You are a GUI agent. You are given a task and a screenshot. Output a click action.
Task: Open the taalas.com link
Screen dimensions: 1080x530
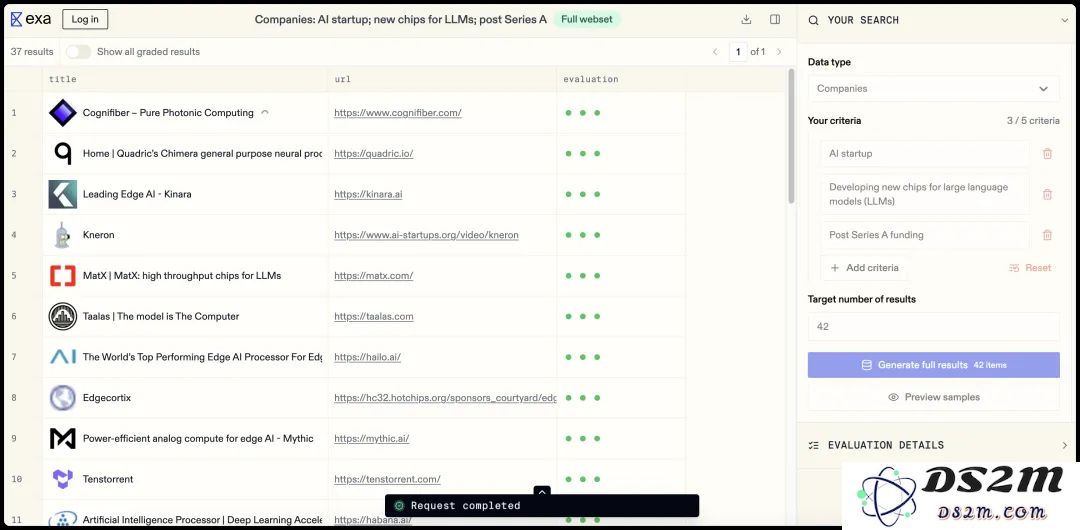374,316
